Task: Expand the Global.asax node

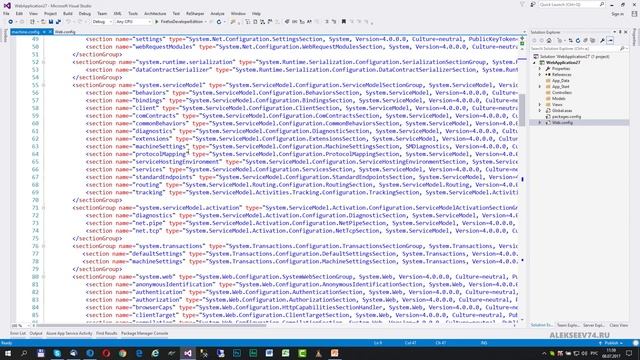Action: [x=540, y=111]
